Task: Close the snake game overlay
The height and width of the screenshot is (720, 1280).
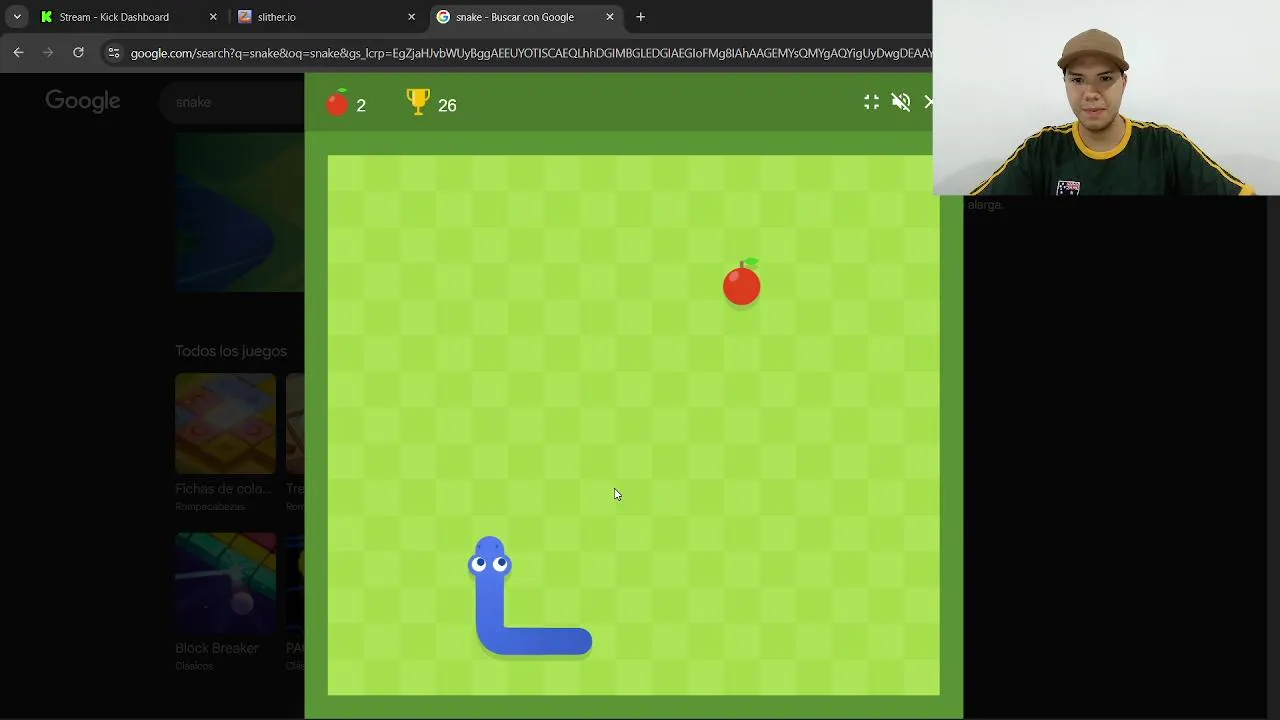Action: [928, 102]
